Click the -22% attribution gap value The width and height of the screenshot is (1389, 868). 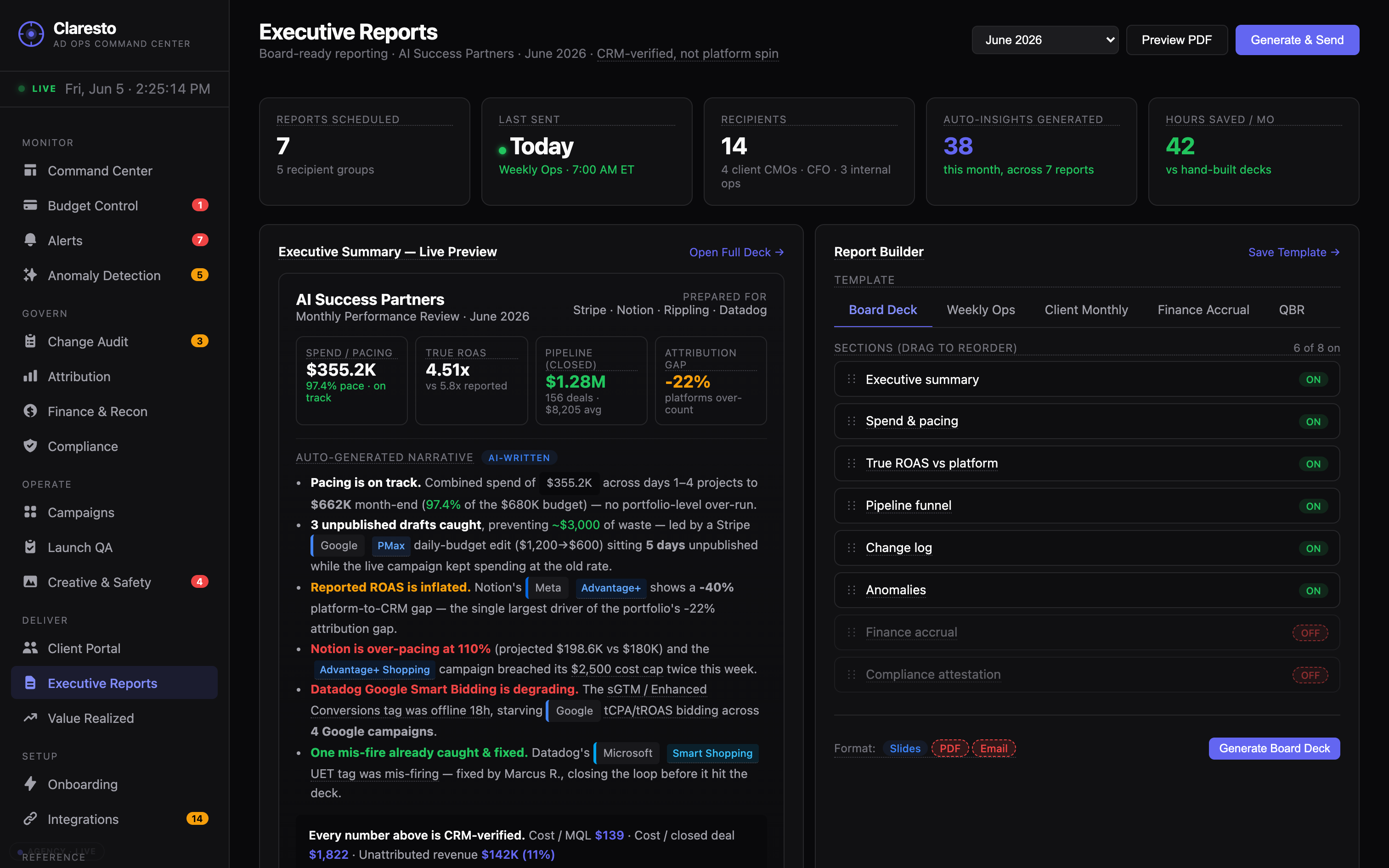[688, 381]
